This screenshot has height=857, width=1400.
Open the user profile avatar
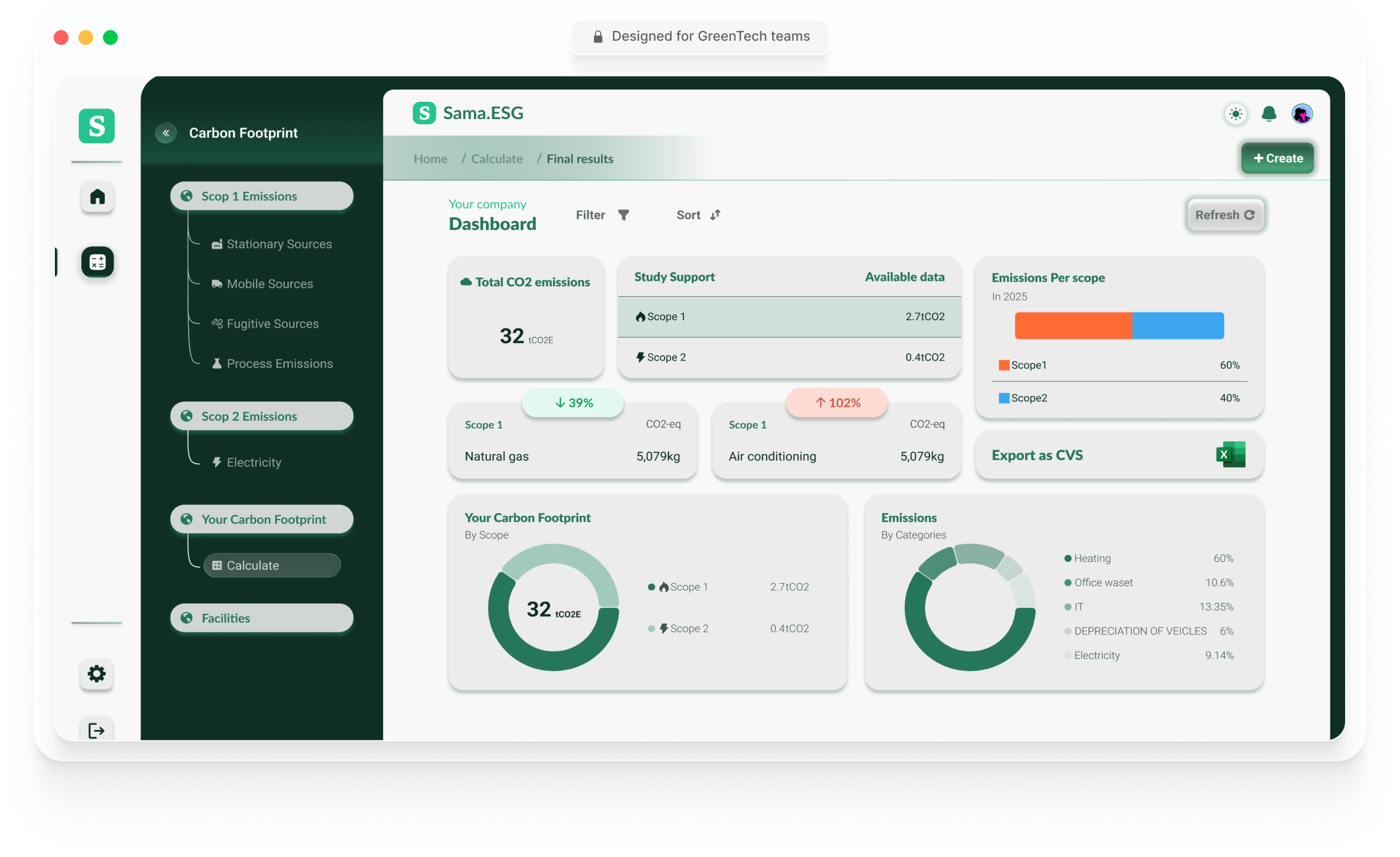(1302, 114)
